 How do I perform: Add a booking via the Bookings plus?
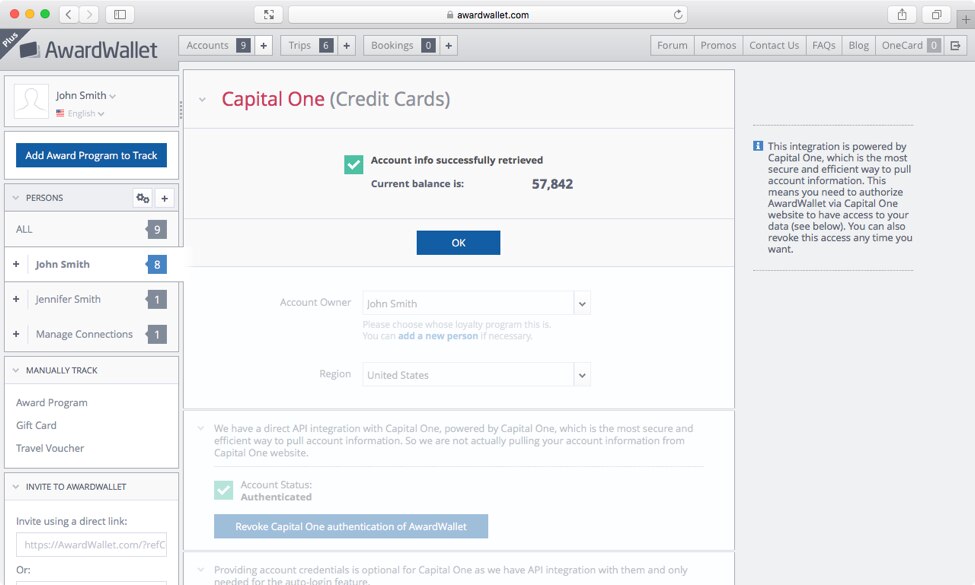[x=448, y=45]
